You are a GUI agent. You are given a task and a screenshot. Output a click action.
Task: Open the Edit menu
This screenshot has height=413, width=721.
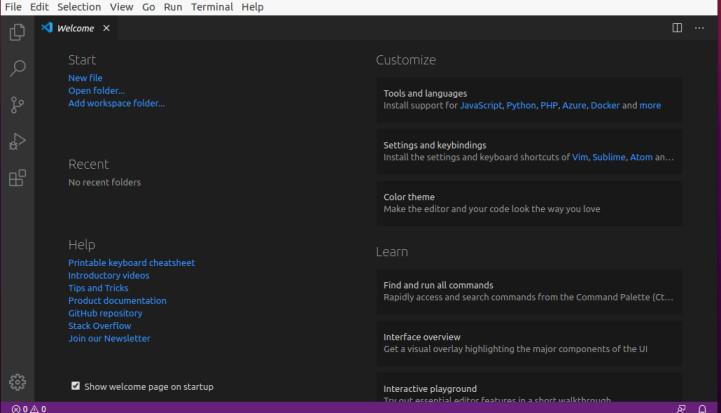tap(39, 7)
